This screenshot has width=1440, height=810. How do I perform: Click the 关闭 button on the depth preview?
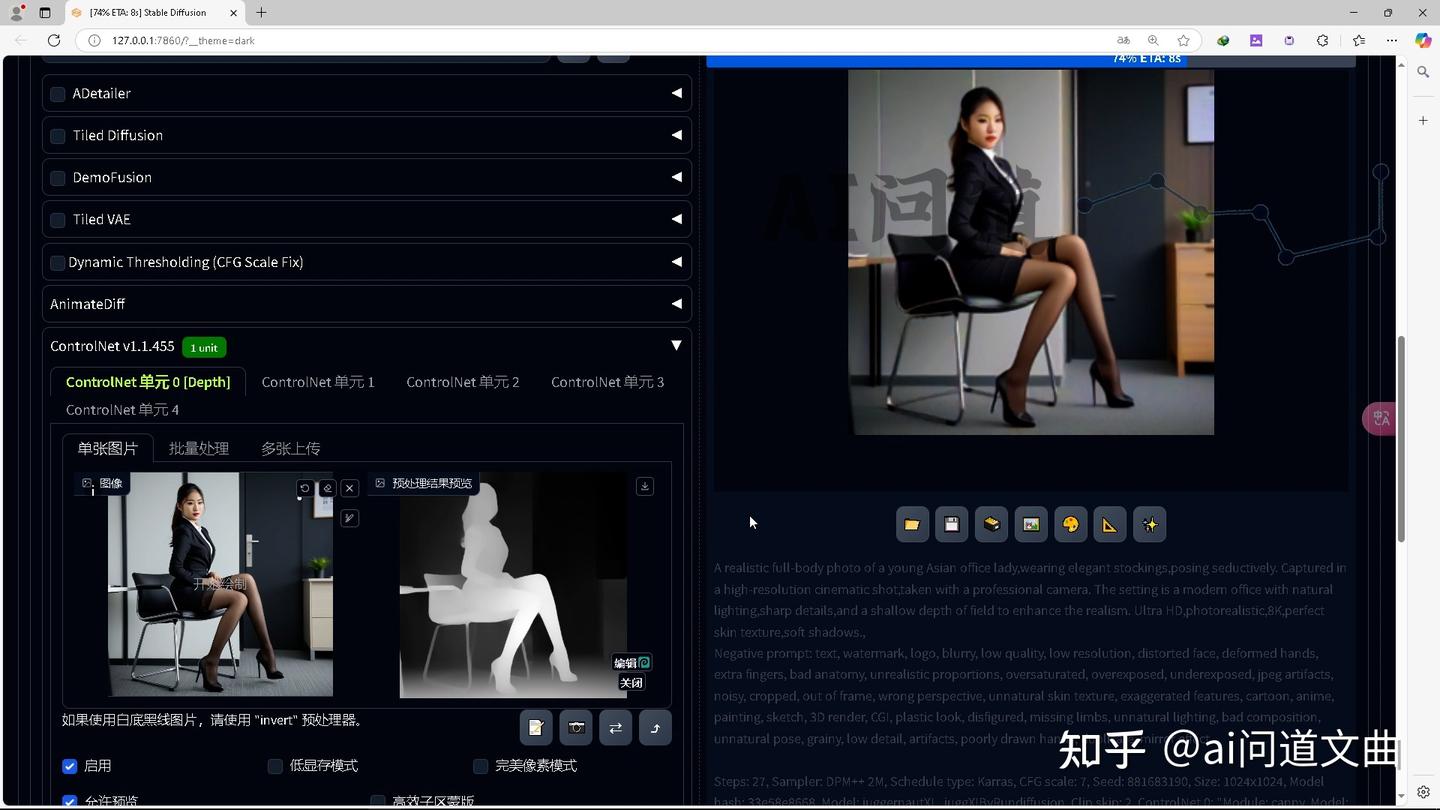tap(630, 682)
